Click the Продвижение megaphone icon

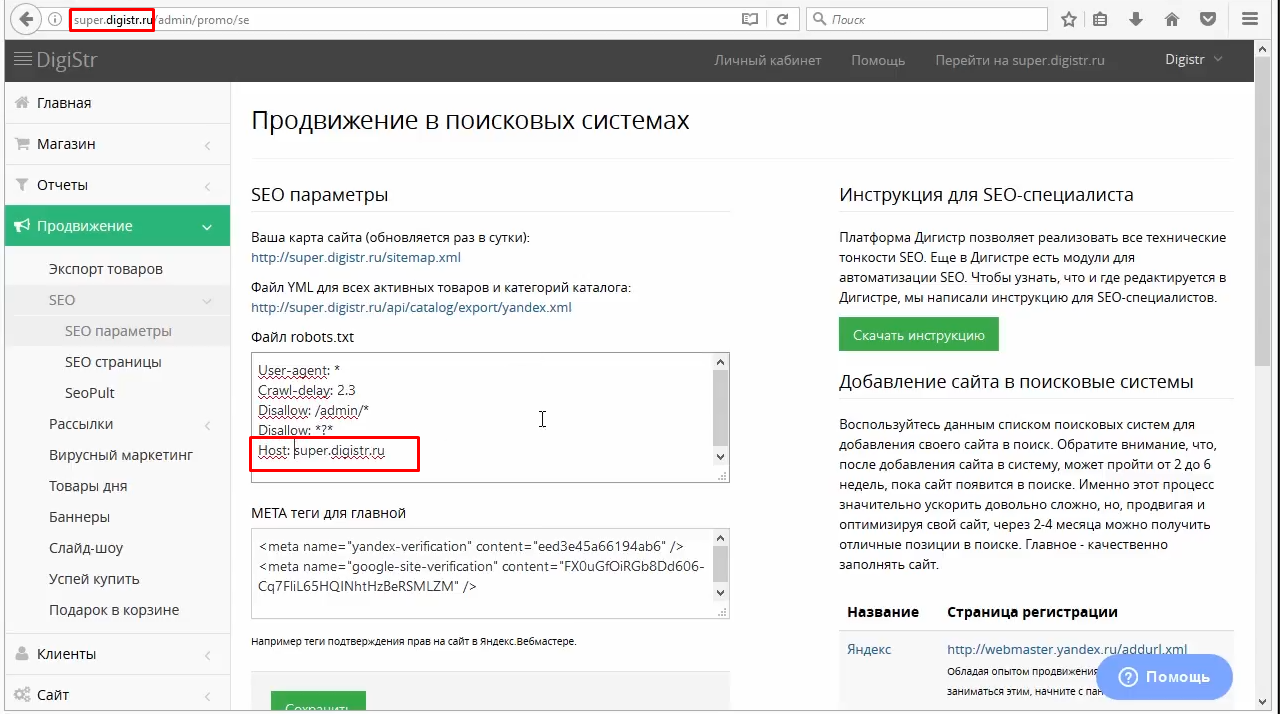tap(22, 225)
